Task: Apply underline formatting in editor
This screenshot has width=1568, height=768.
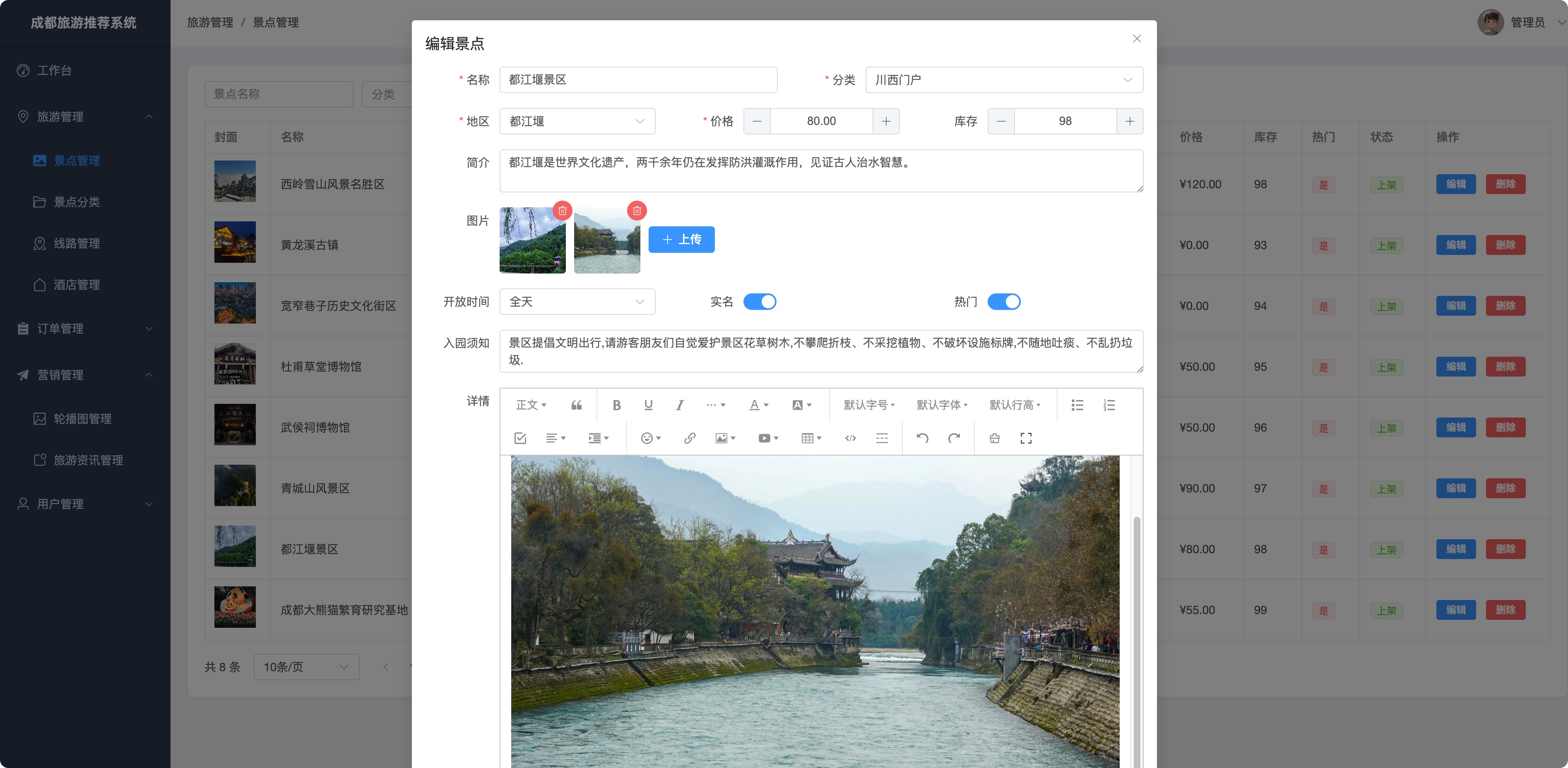Action: (x=648, y=405)
